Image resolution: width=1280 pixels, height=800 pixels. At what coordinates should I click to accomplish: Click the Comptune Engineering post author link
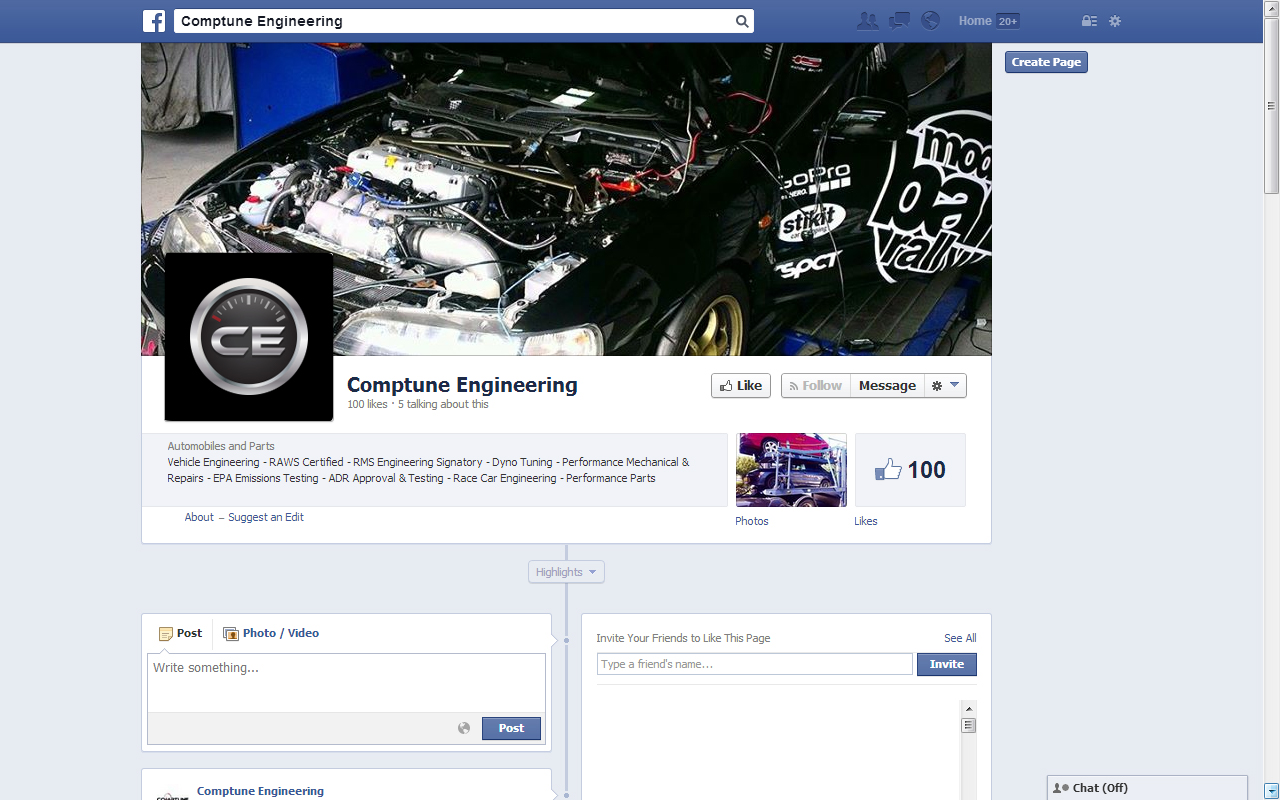[260, 791]
